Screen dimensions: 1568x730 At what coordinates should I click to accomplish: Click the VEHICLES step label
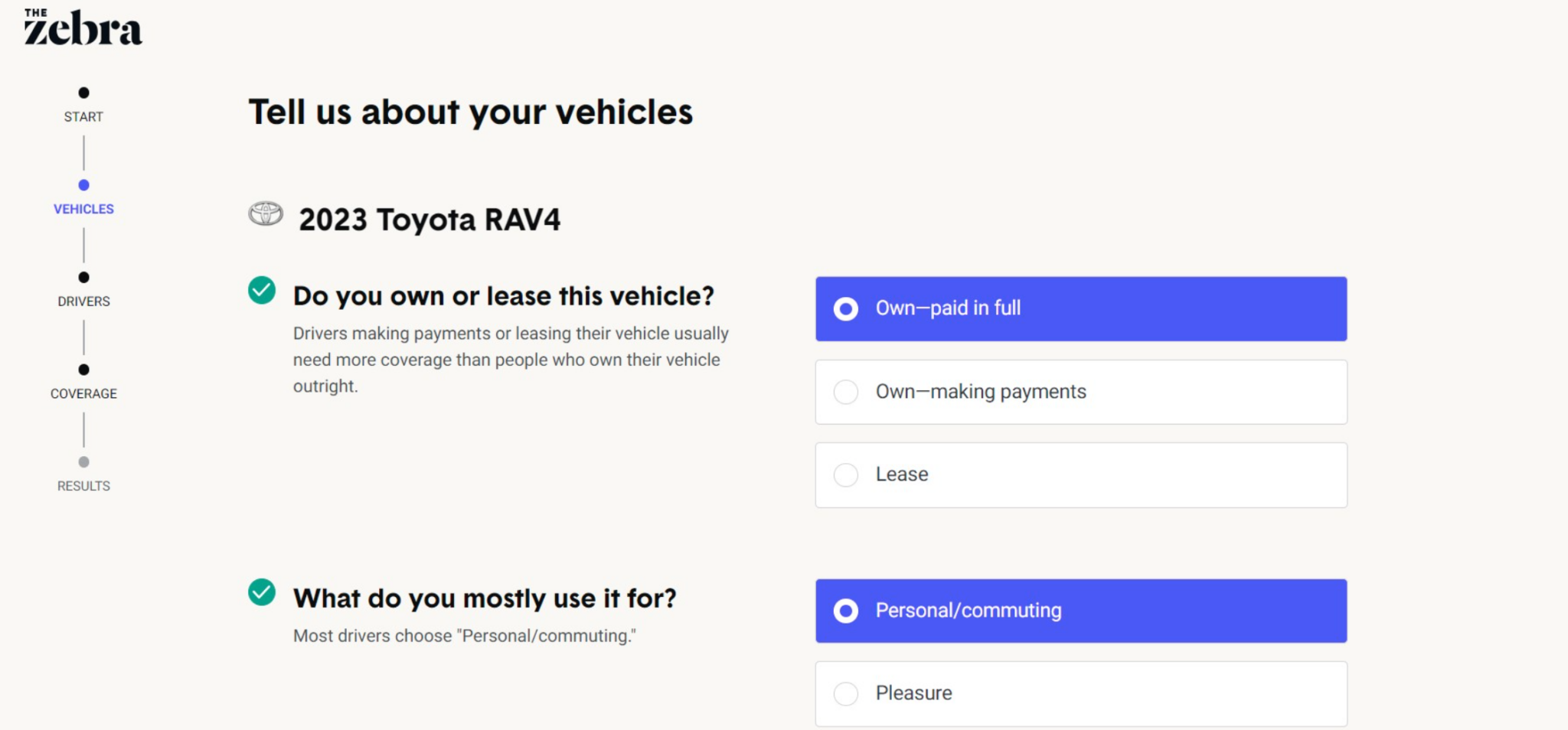(x=83, y=207)
